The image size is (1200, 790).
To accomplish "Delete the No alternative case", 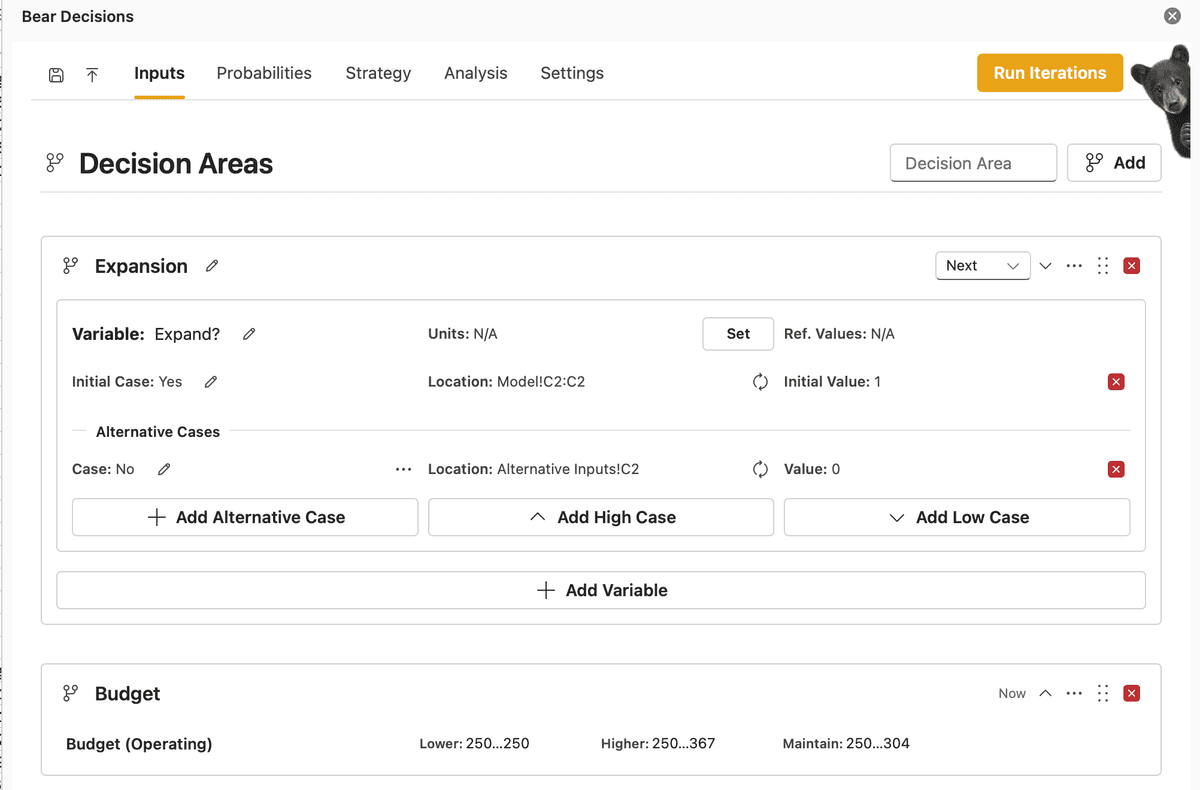I will pos(1117,469).
